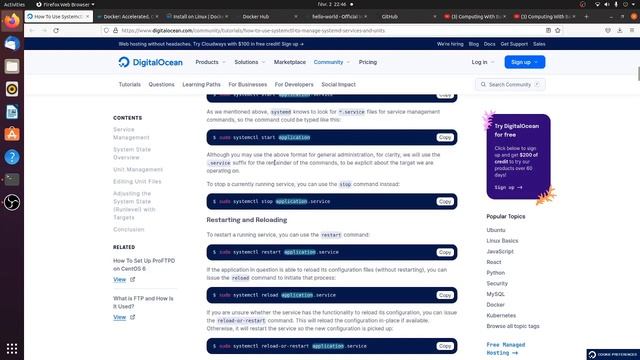Open the Files manager dock icon
Image resolution: width=640 pixels, height=360 pixels.
[x=12, y=66]
